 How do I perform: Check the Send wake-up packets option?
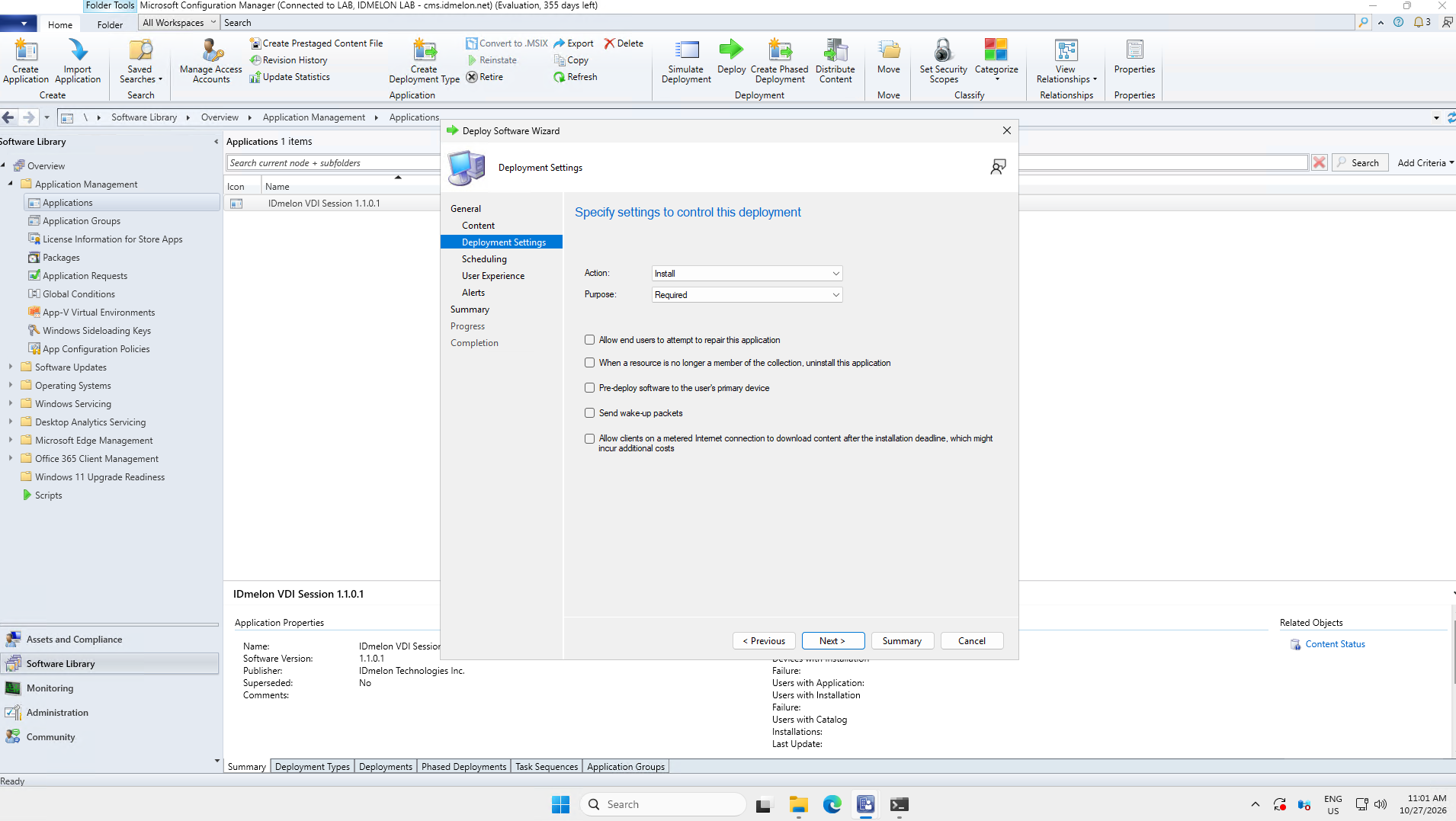pyautogui.click(x=589, y=413)
